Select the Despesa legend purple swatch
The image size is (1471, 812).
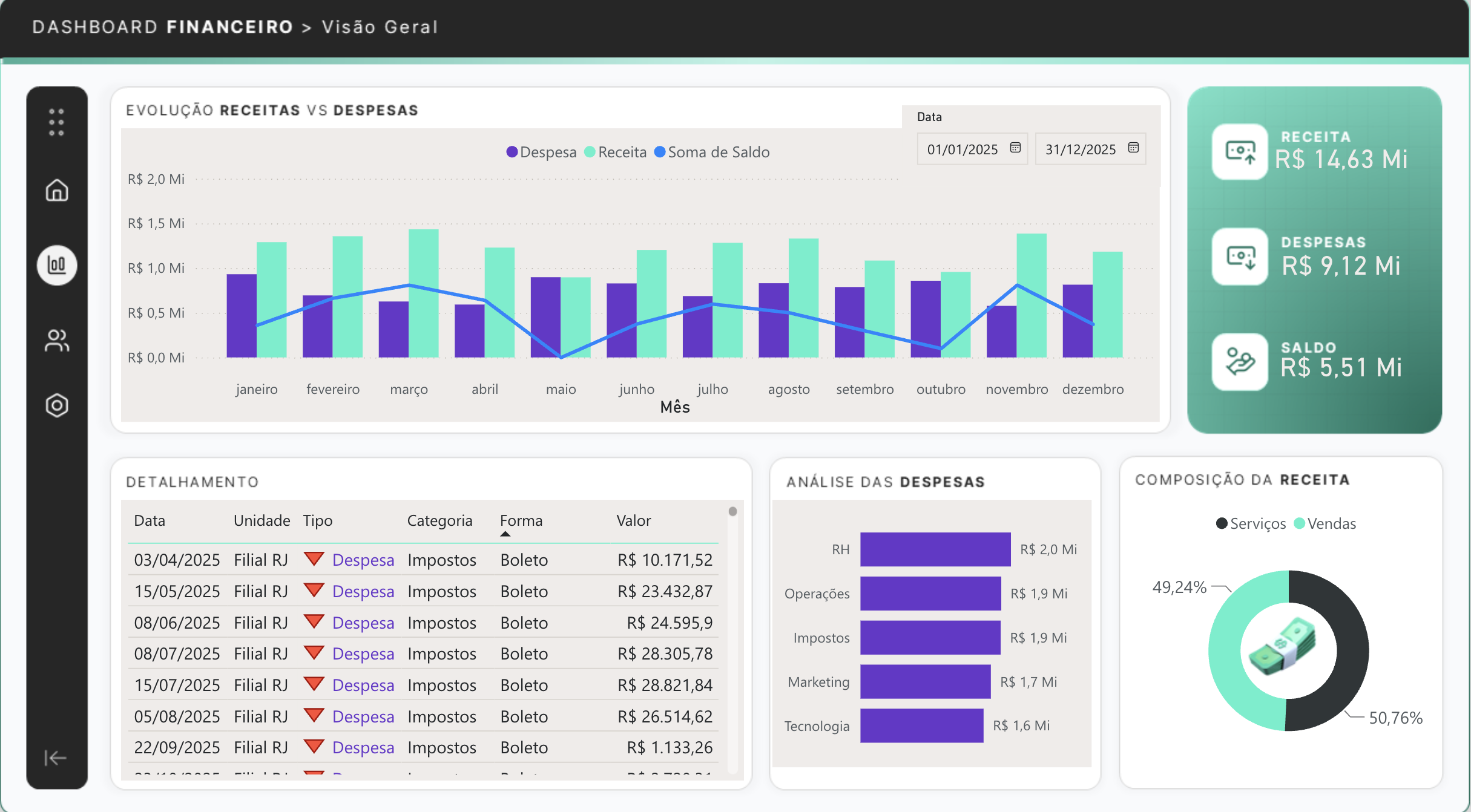[512, 152]
